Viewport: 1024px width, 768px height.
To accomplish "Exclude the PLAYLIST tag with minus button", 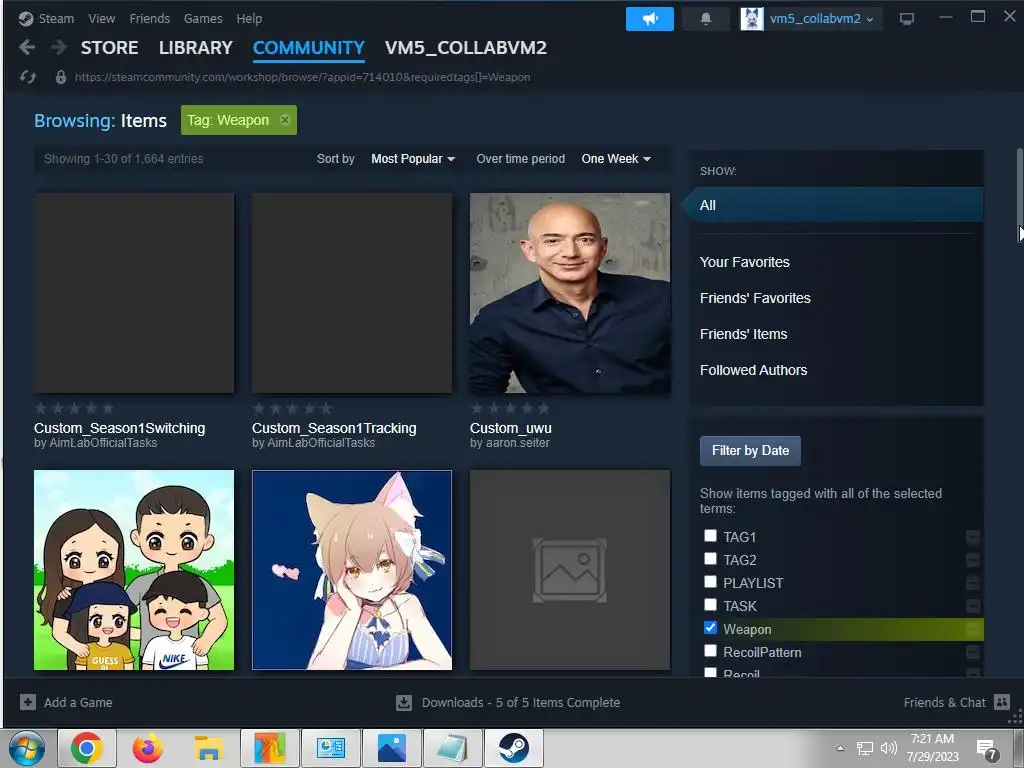I will [x=972, y=583].
